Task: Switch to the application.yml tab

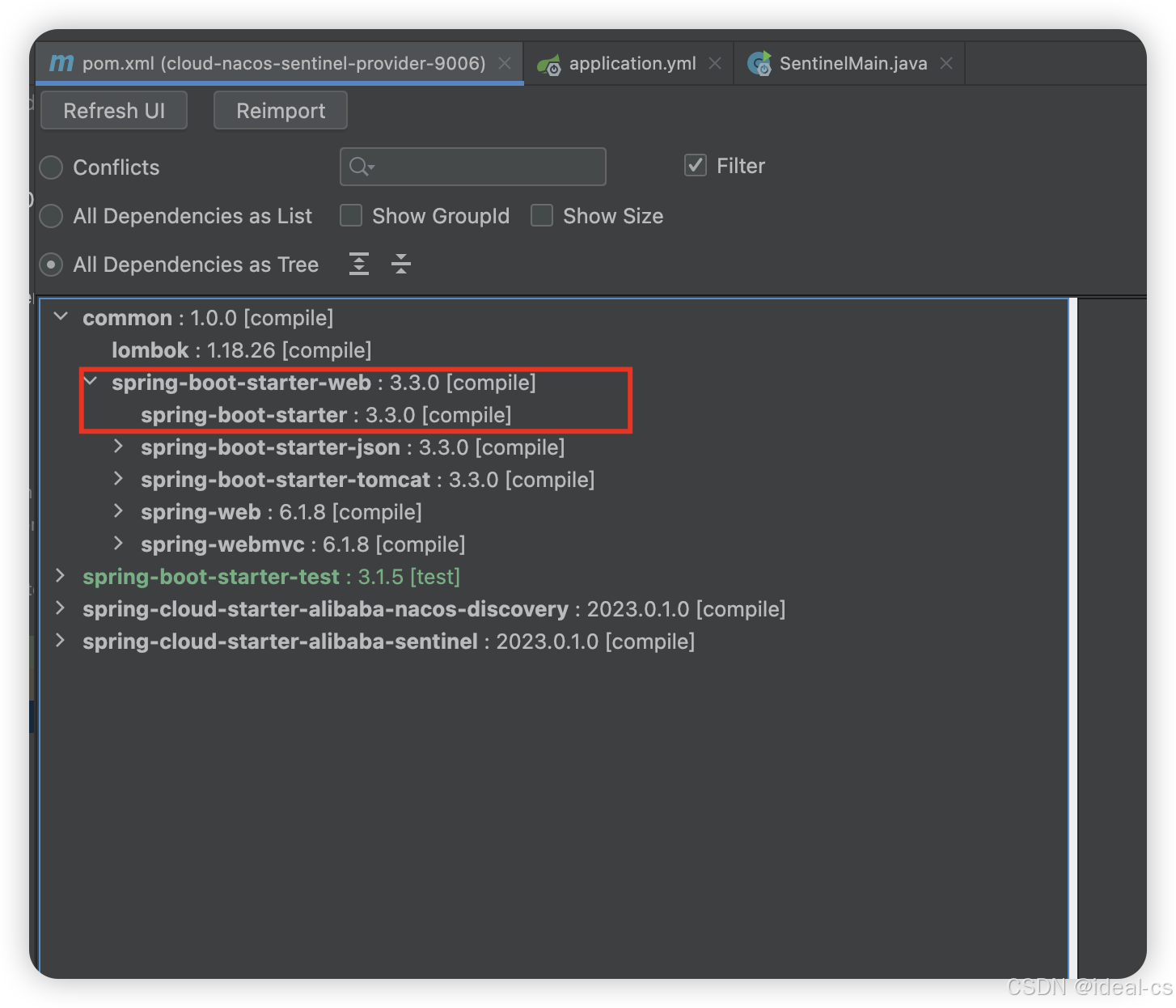Action: click(x=628, y=63)
